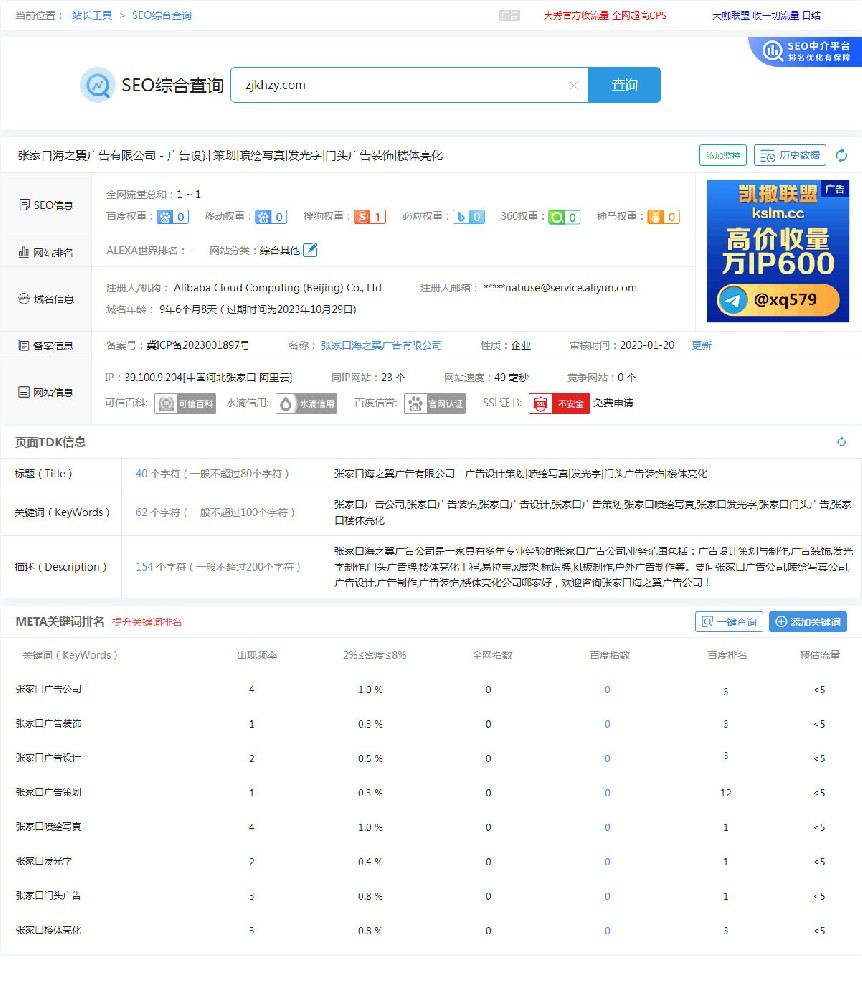Open the 可信百科 badge
The width and height of the screenshot is (862, 1000).
[185, 405]
